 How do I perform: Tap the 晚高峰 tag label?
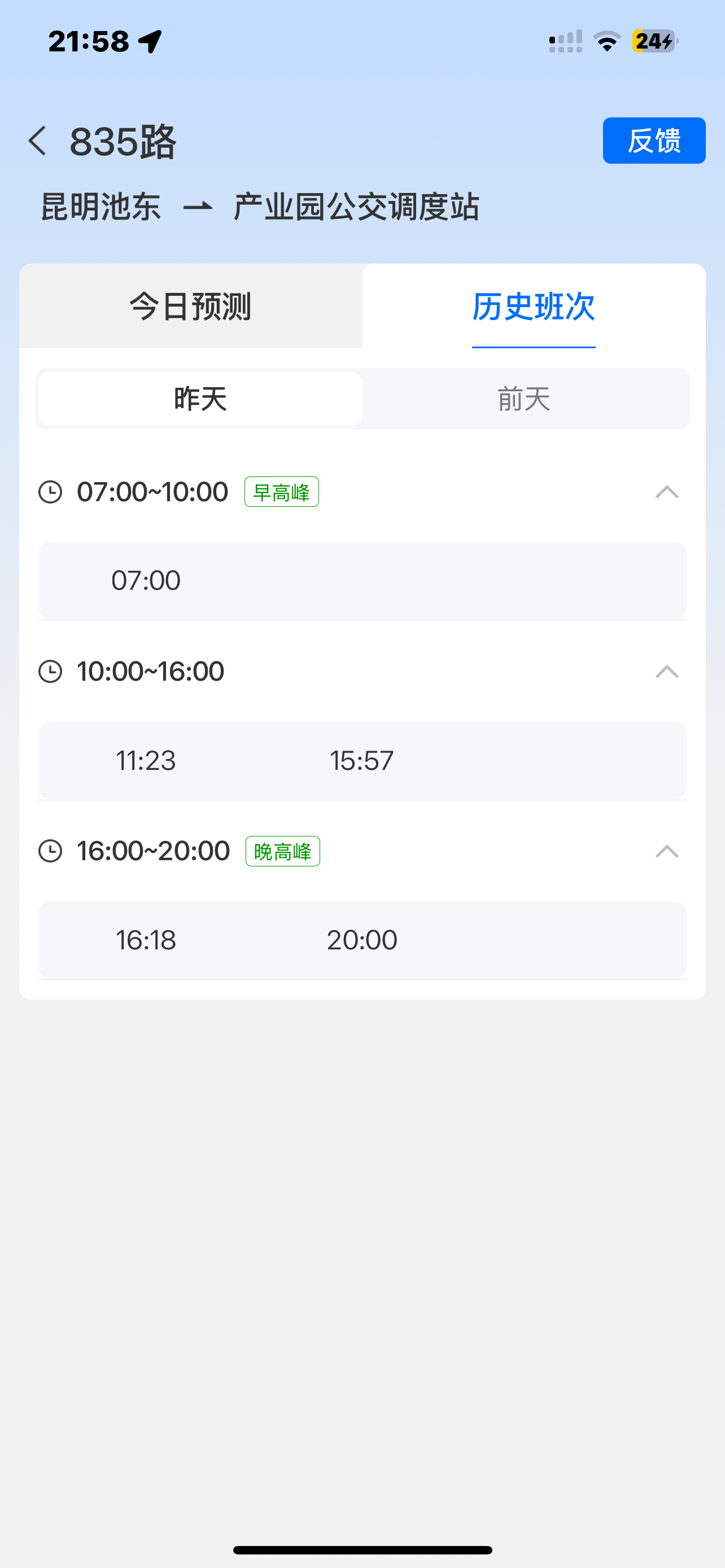coord(283,851)
